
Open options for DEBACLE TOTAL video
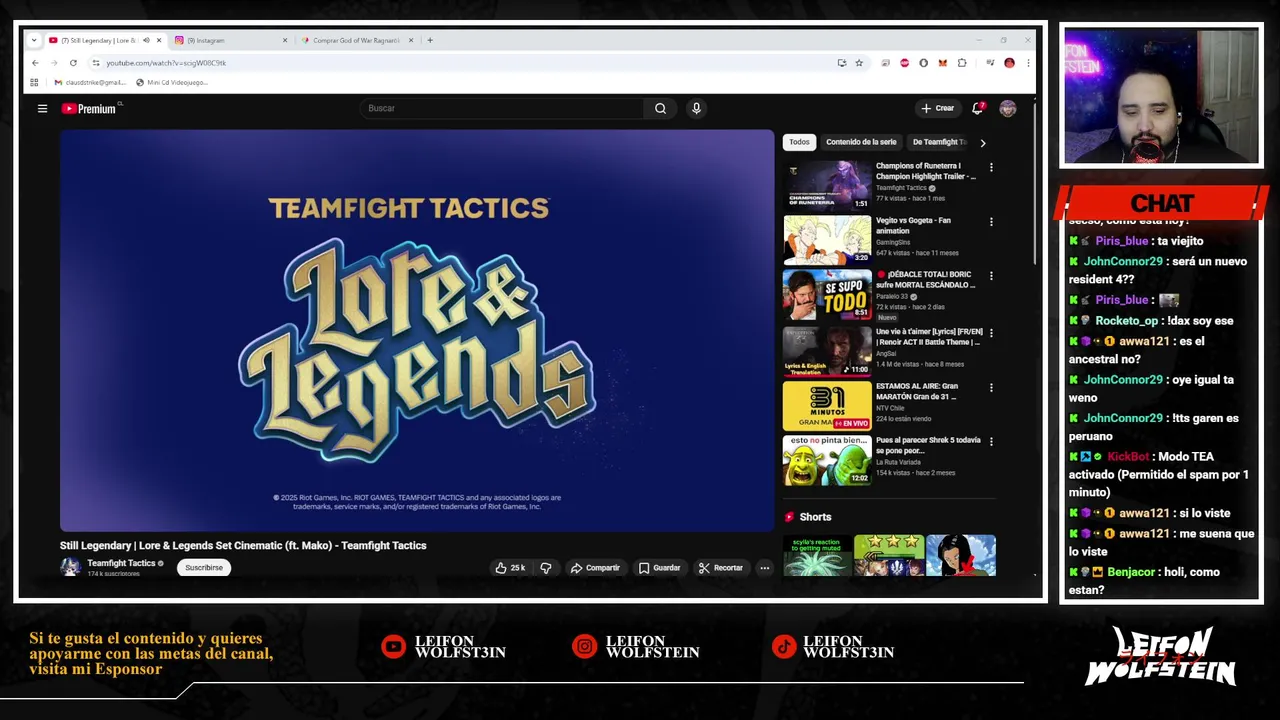(x=991, y=276)
